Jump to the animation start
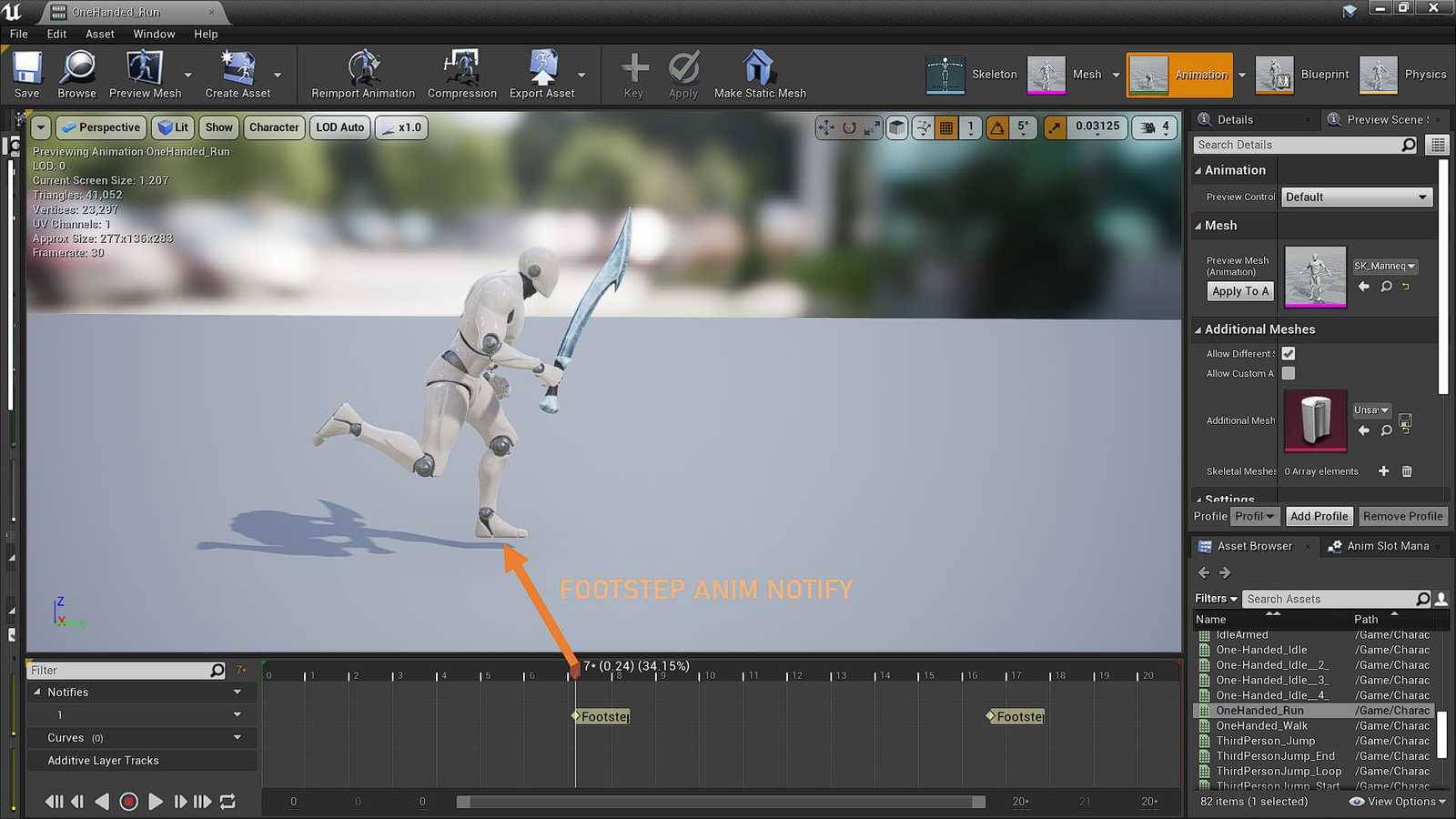 coord(54,802)
